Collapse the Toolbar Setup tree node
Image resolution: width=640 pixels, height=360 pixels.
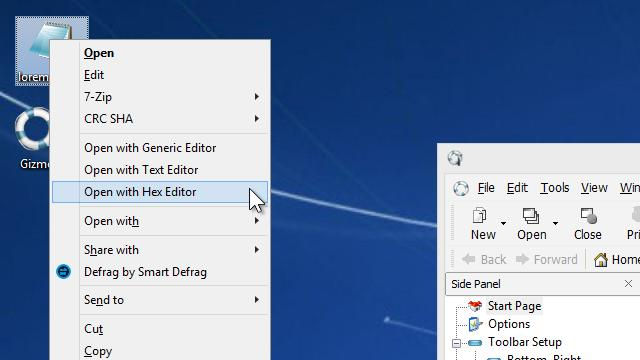[x=456, y=343]
